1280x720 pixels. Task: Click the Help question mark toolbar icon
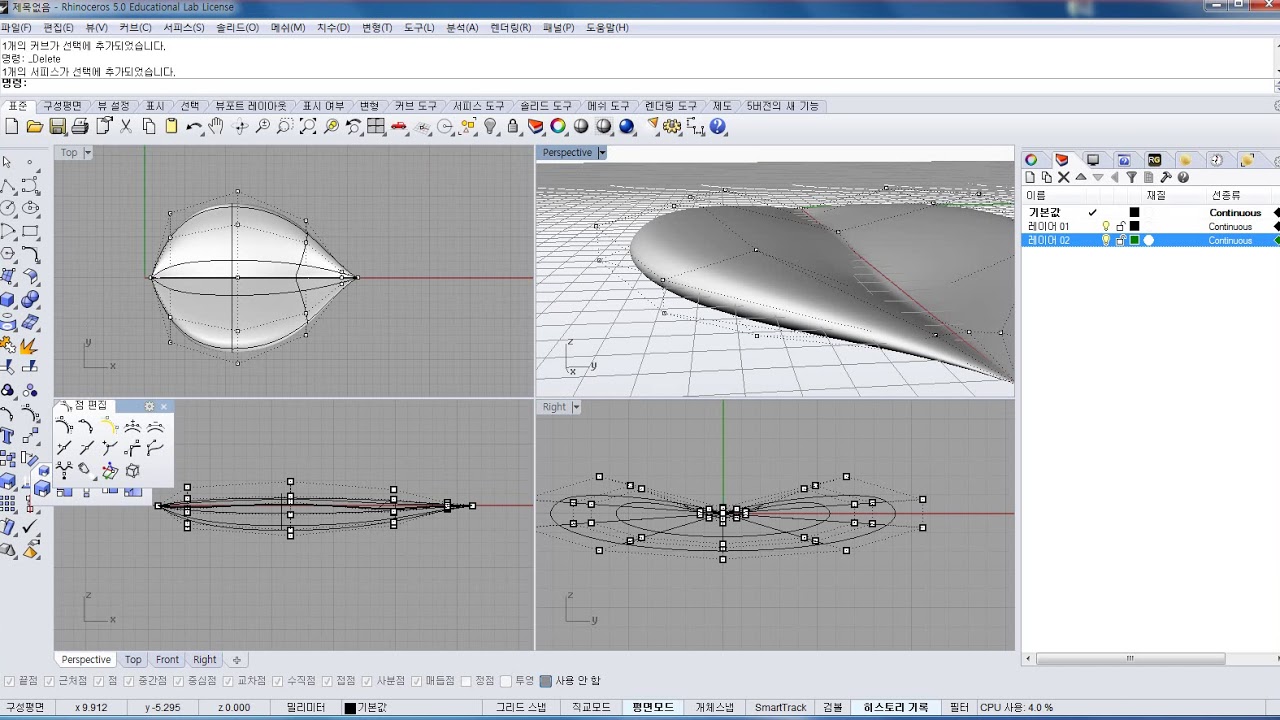click(x=717, y=127)
